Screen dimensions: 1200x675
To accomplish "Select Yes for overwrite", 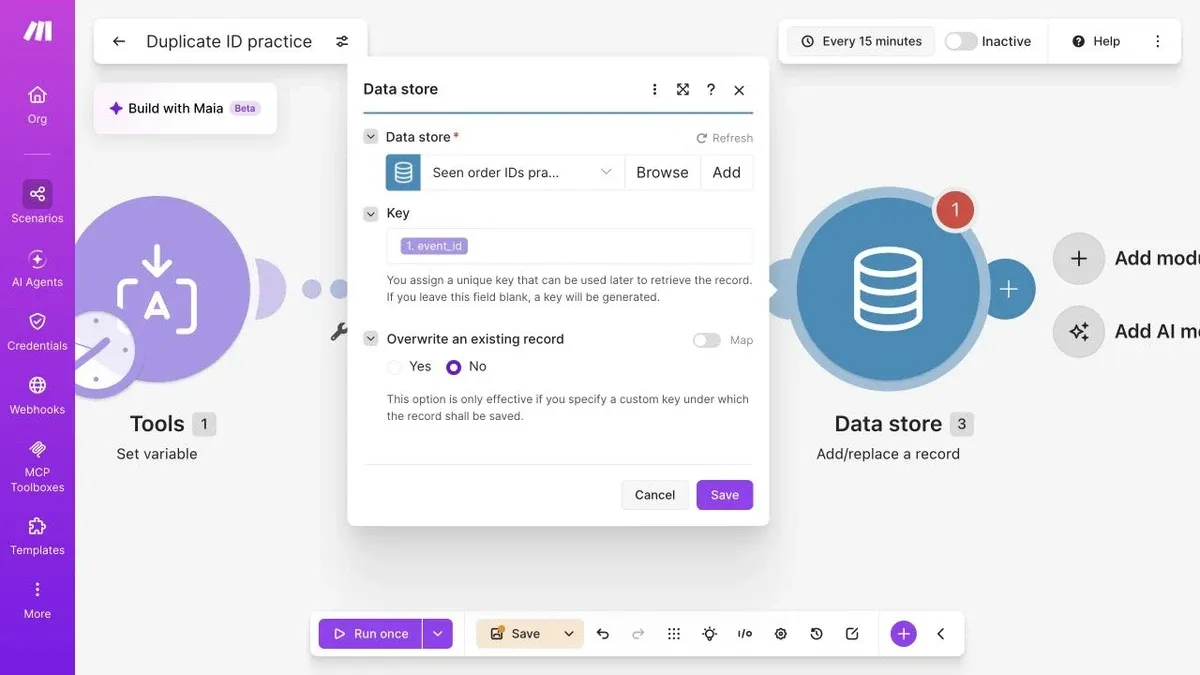I will pyautogui.click(x=395, y=367).
